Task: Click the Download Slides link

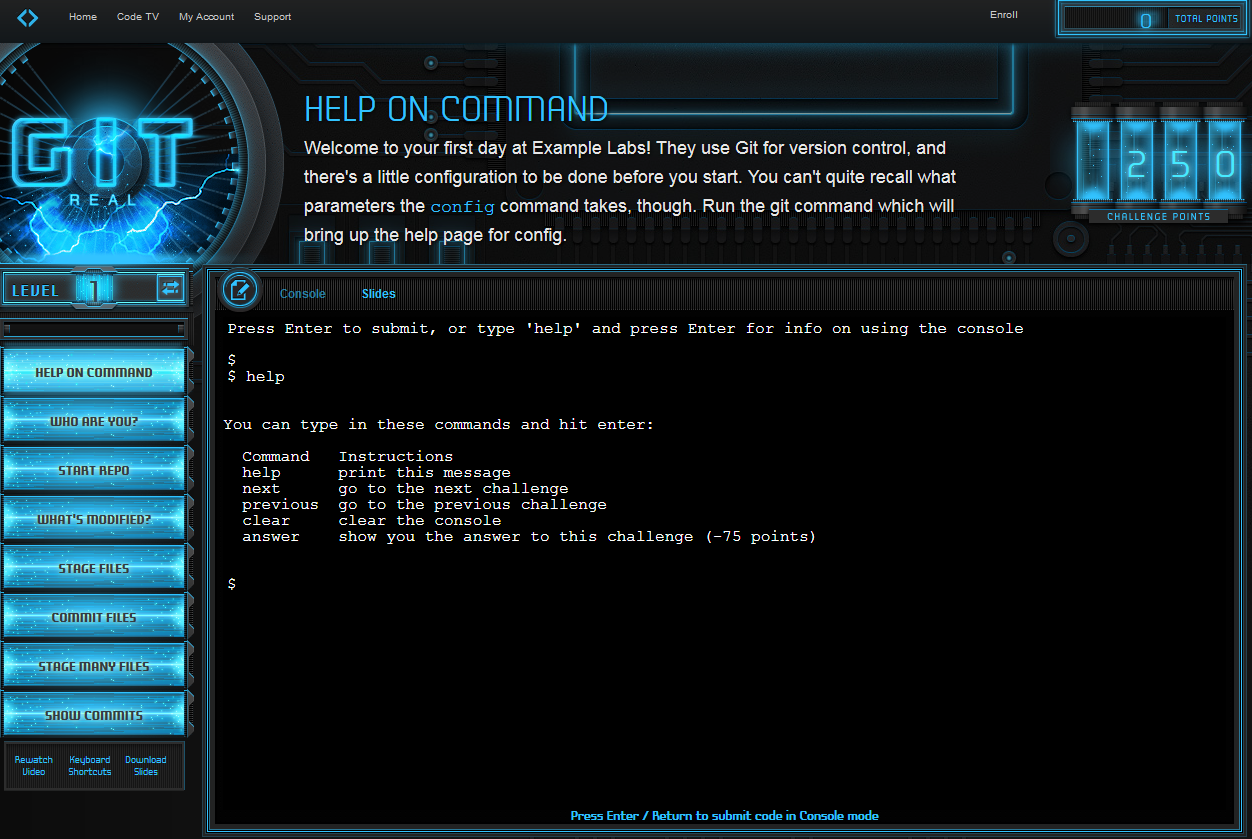Action: (x=146, y=766)
